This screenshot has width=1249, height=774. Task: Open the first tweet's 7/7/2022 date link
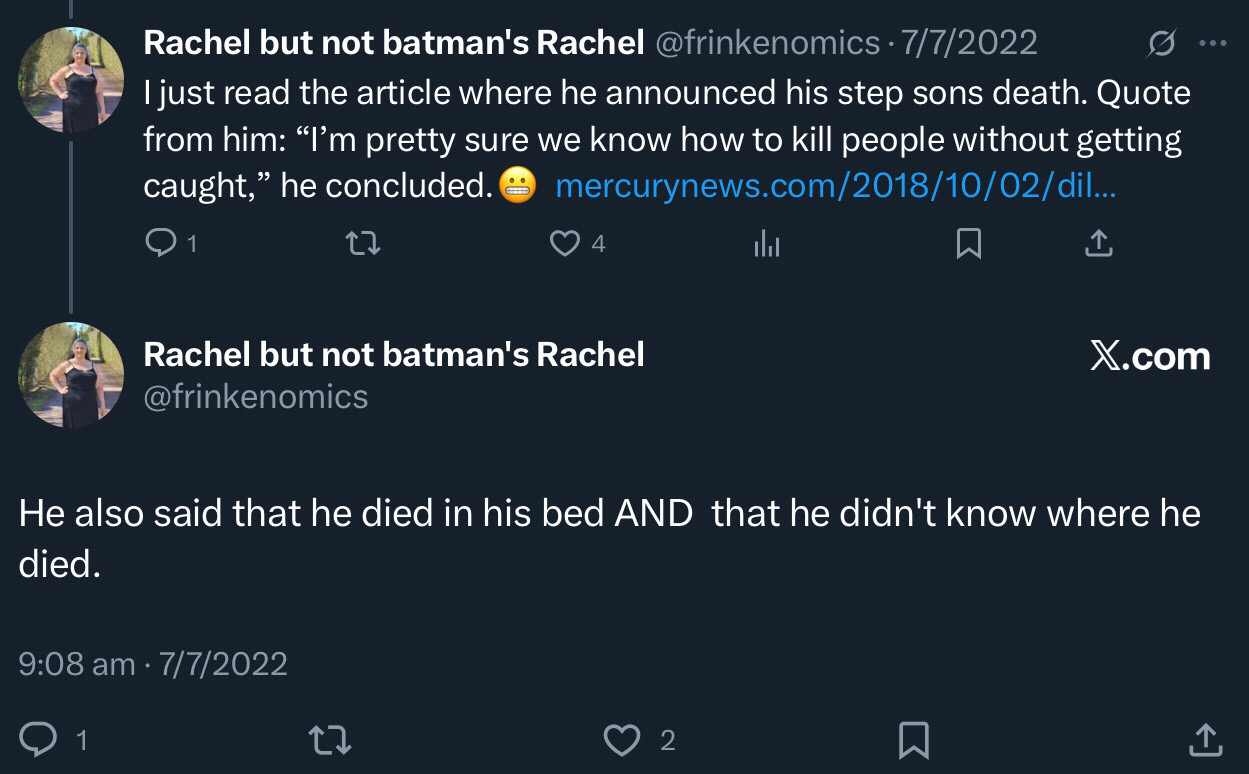click(x=969, y=43)
